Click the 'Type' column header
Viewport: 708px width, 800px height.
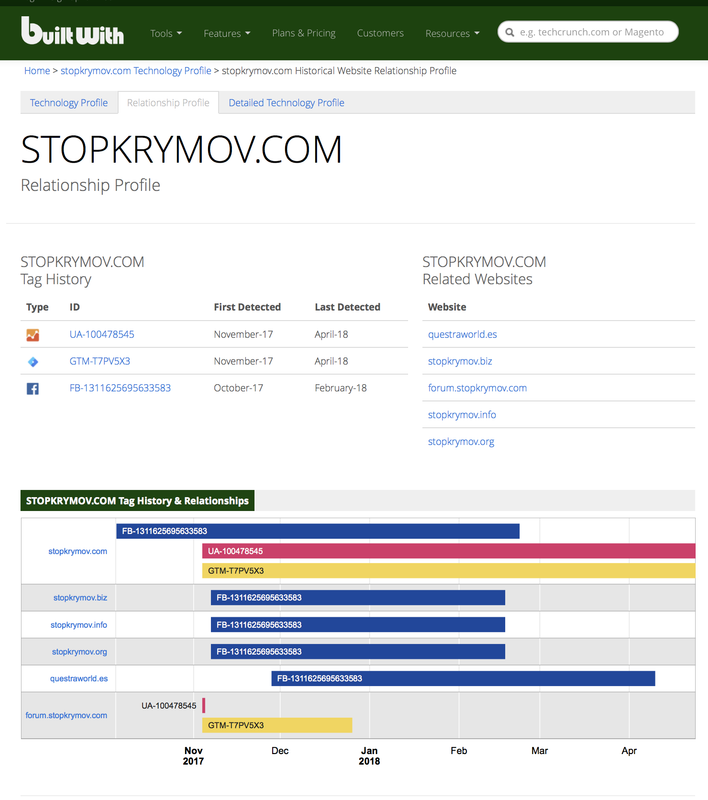click(x=37, y=307)
